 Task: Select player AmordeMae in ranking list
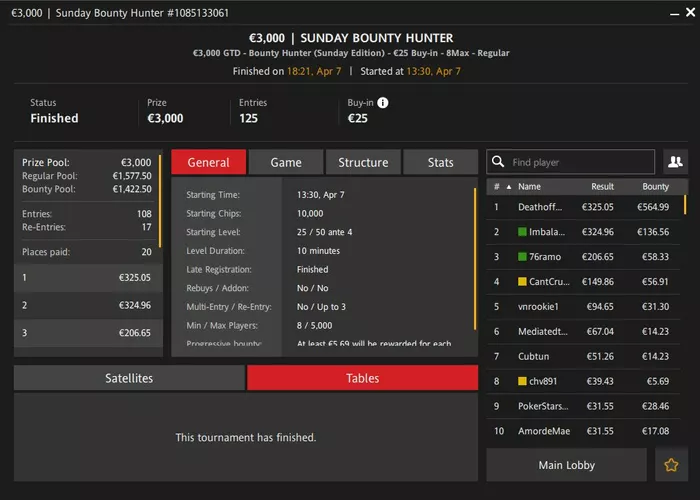coord(583,431)
